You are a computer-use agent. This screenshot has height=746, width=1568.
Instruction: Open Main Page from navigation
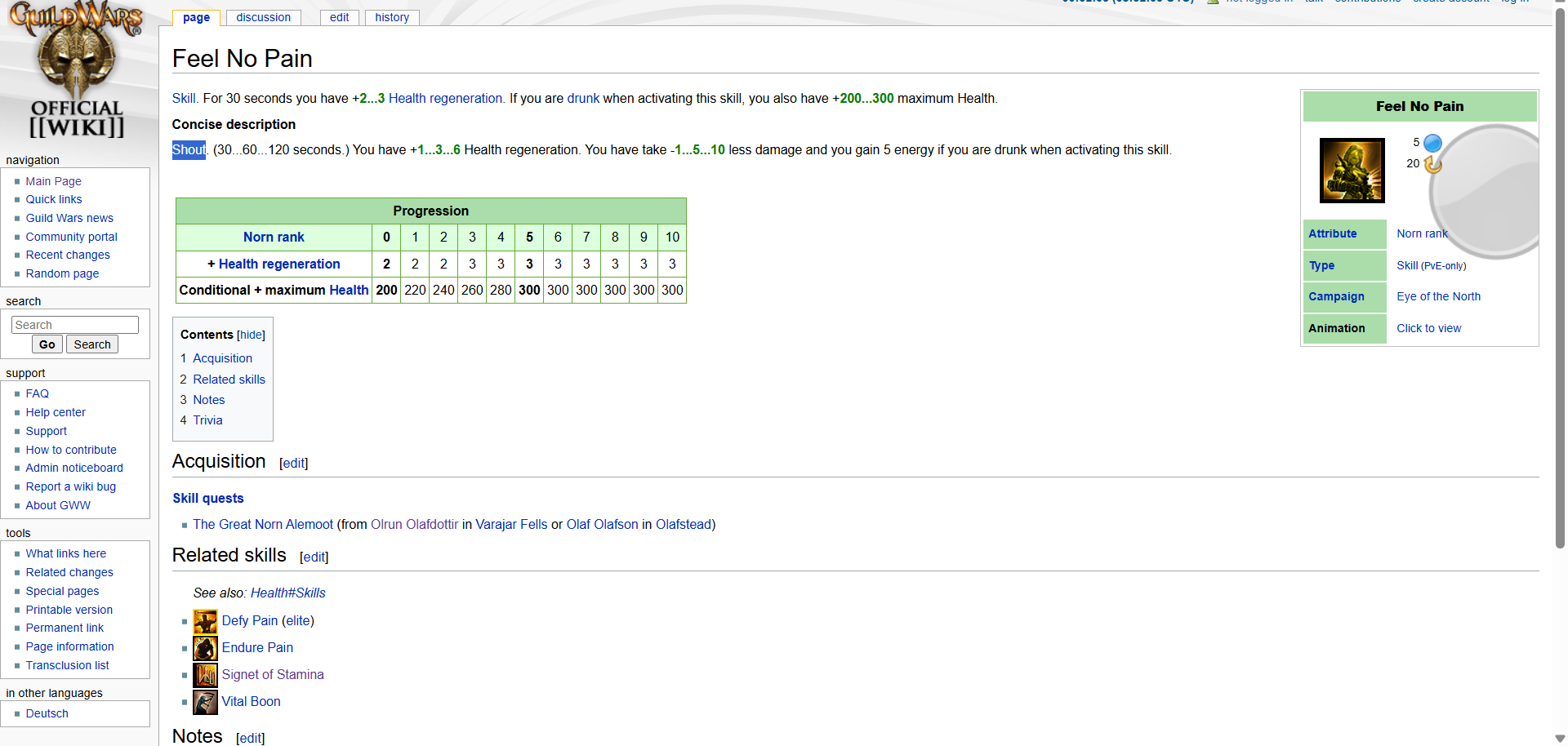click(53, 181)
